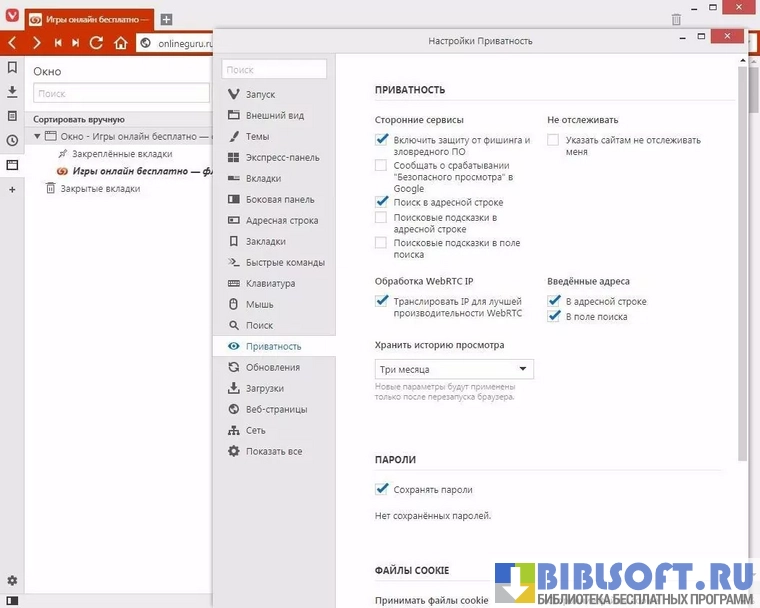Image resolution: width=760 pixels, height=608 pixels.
Task: Open the Downloads panel icon in the sidebar
Action: point(12,92)
